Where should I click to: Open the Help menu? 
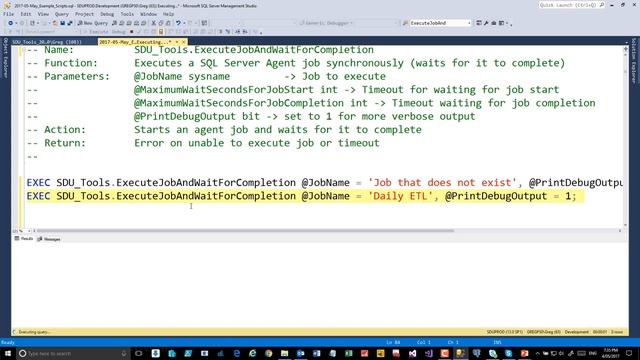click(168, 14)
